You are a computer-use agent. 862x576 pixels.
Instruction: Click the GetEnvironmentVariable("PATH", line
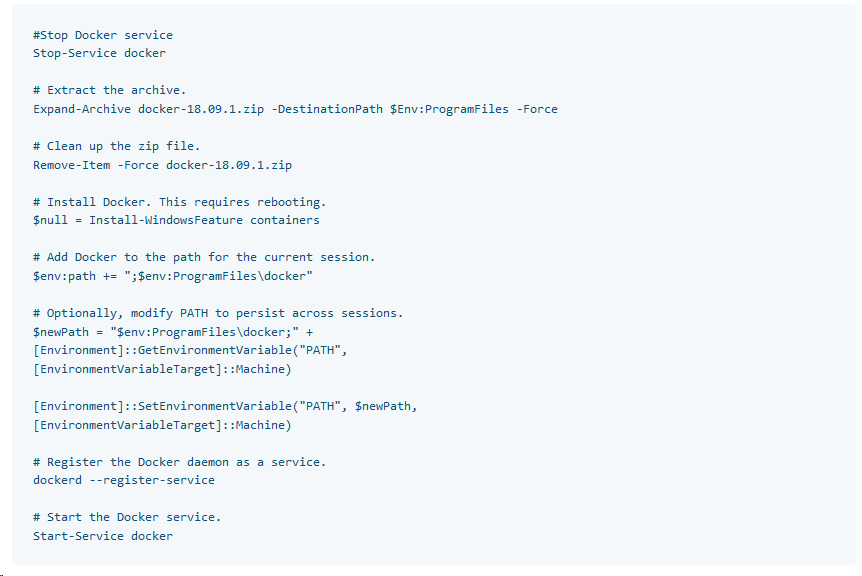(190, 350)
